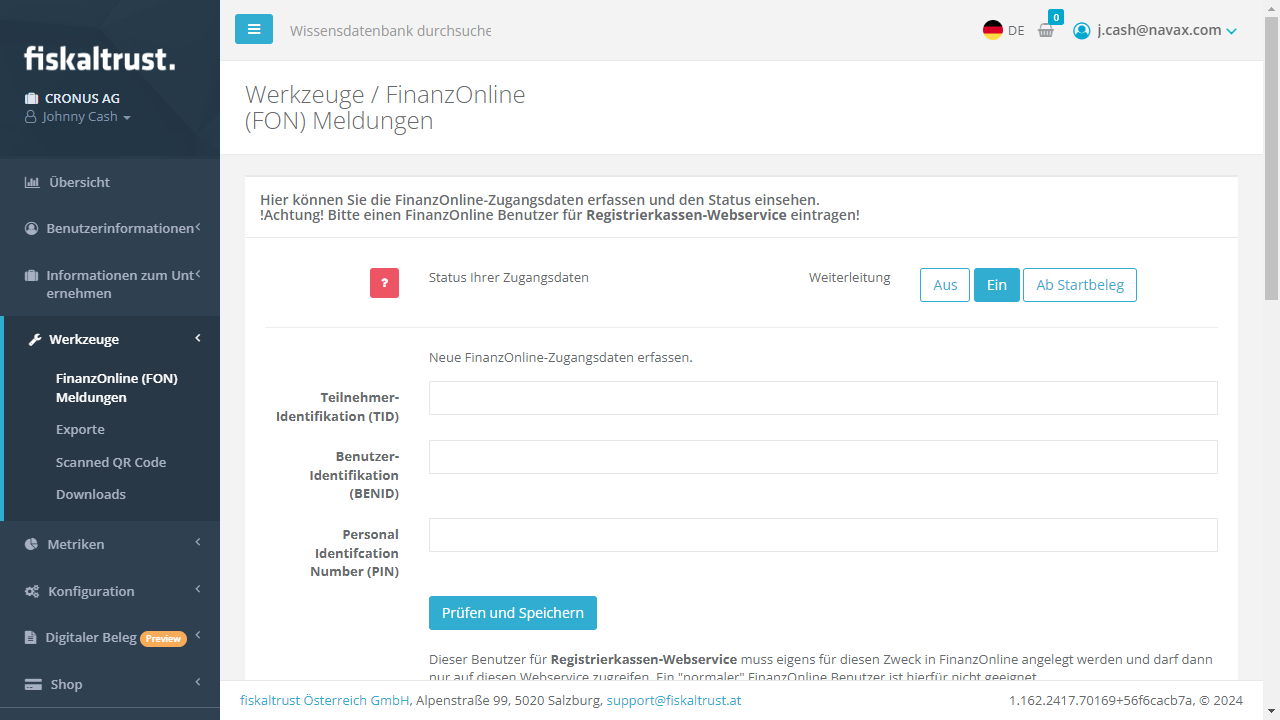Click the Metriken pie chart icon
1280x720 pixels.
[32, 545]
